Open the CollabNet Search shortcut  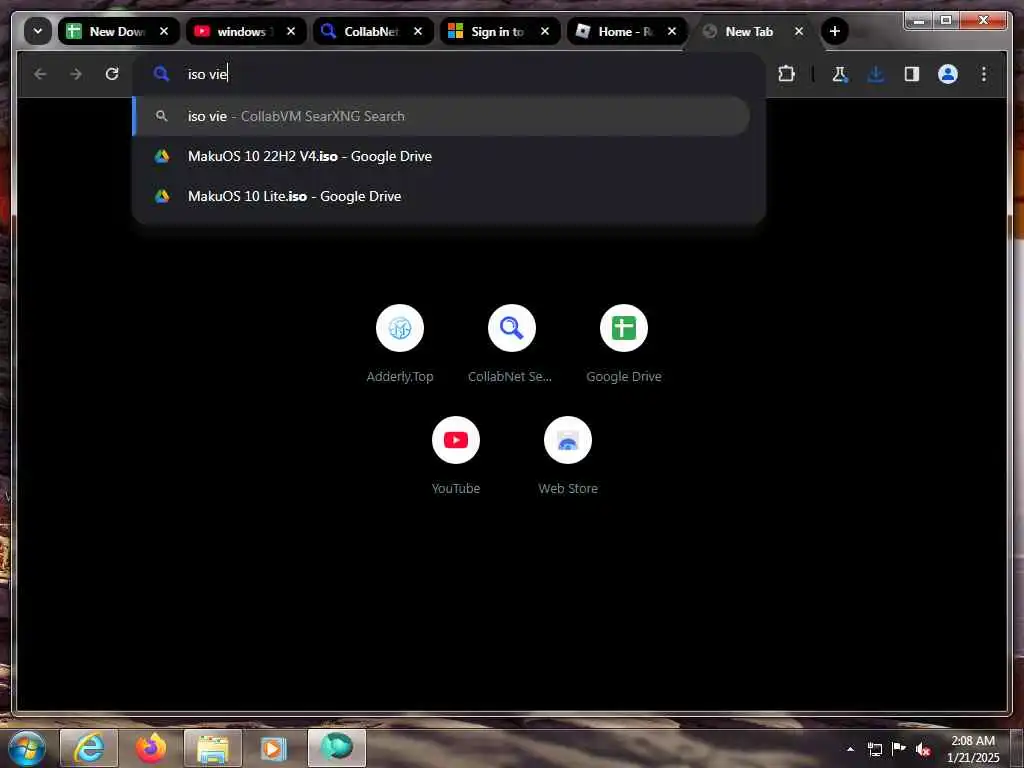point(511,344)
